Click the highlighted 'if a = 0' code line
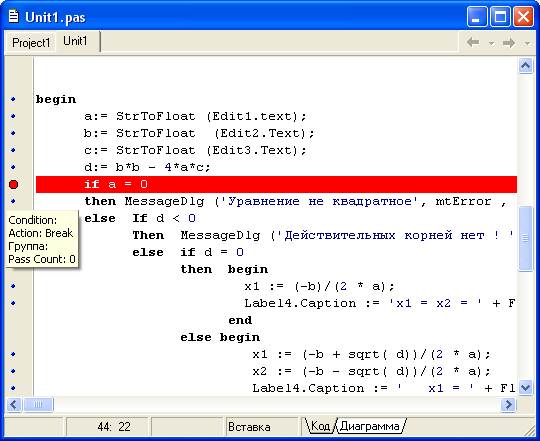This screenshot has height=441, width=540. [x=276, y=185]
